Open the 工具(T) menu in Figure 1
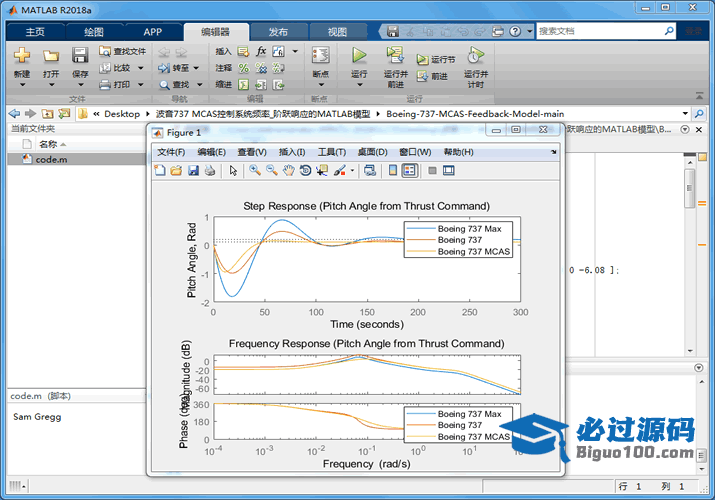This screenshot has width=715, height=500. (x=332, y=152)
